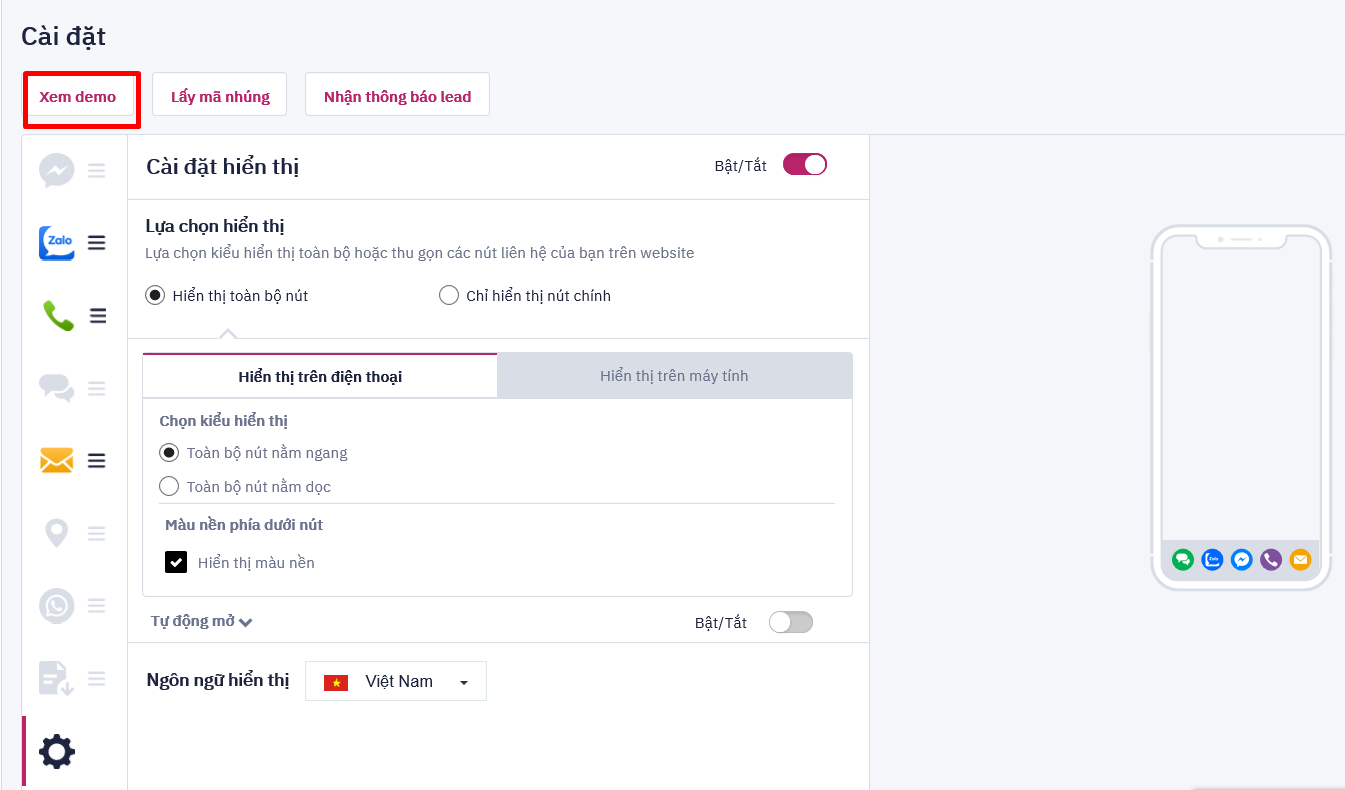1345x790 pixels.
Task: Select the WhatsApp channel icon
Action: (x=56, y=605)
